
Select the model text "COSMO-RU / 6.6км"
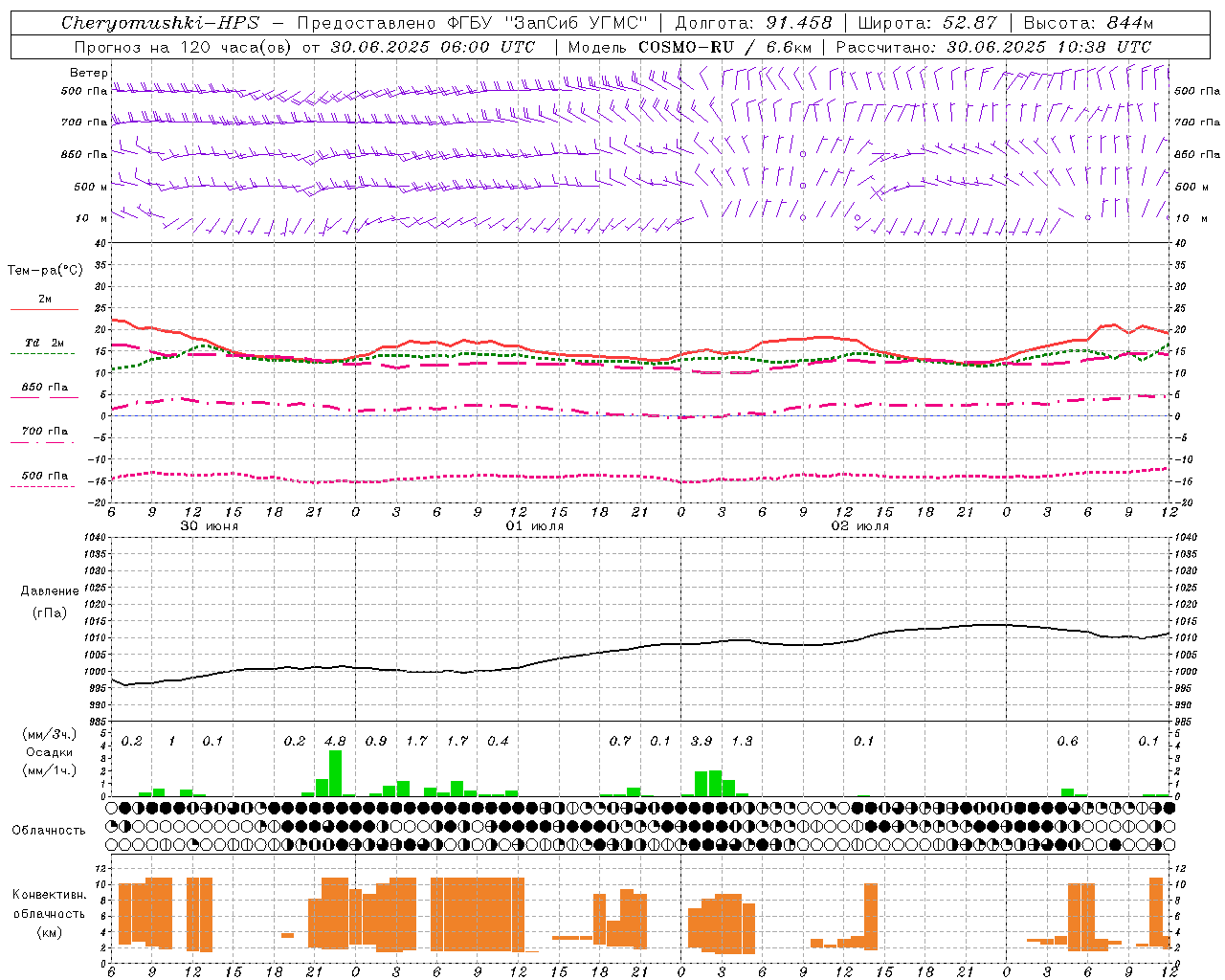point(725,47)
